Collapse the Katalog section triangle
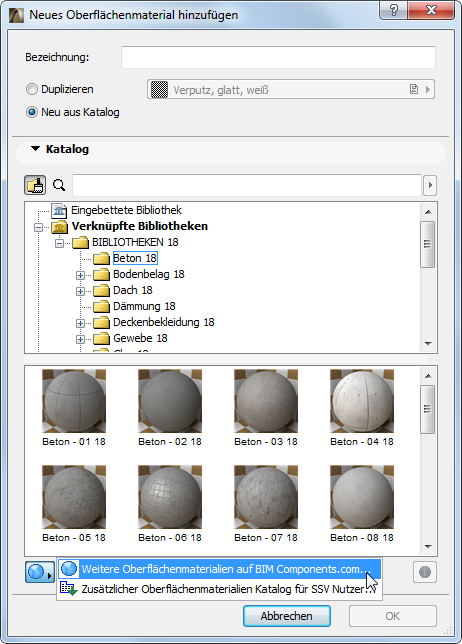 coord(36,148)
